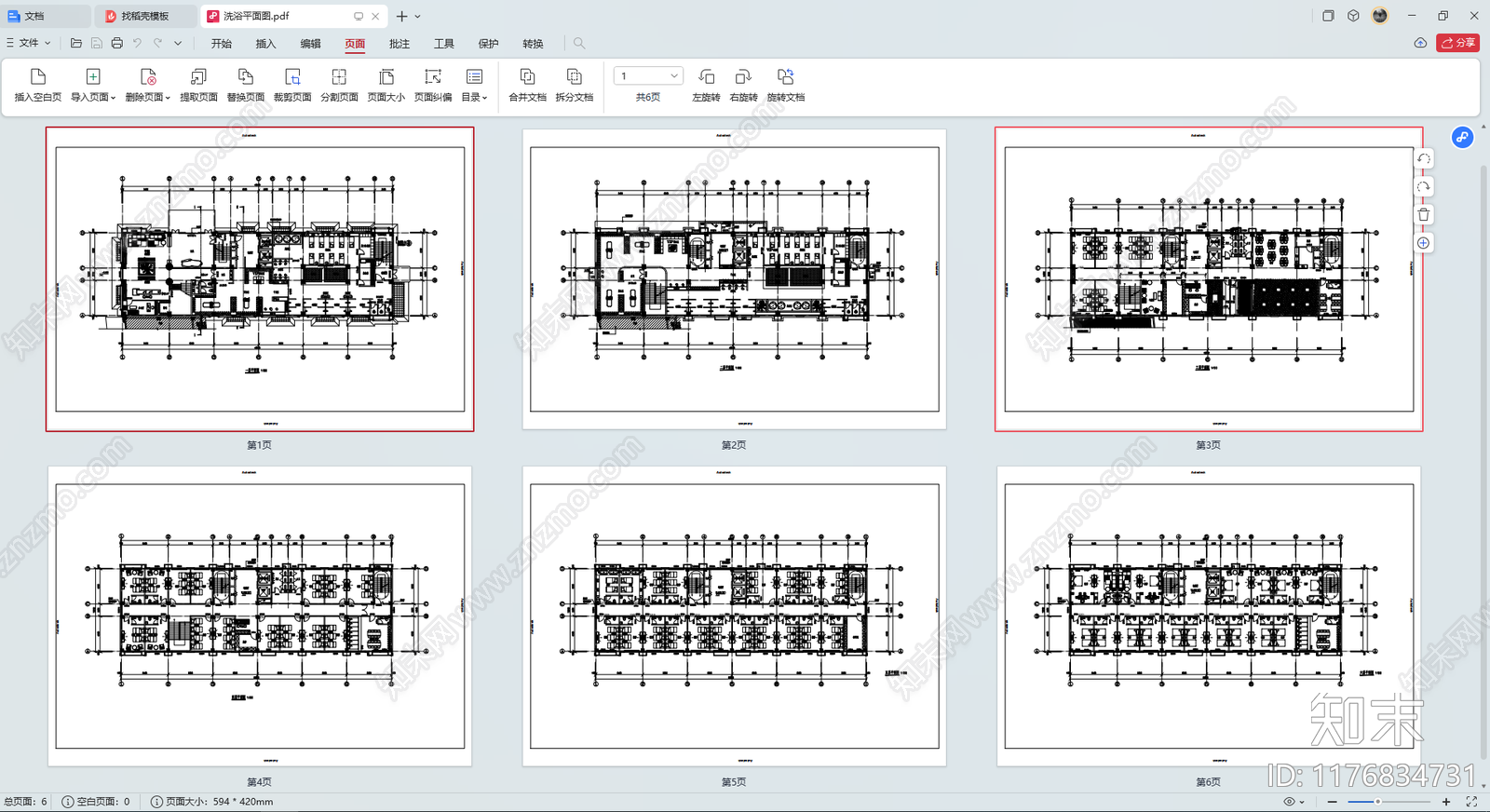
Task: Activate the 裁剪页面 crop pages tool
Action: click(x=292, y=85)
